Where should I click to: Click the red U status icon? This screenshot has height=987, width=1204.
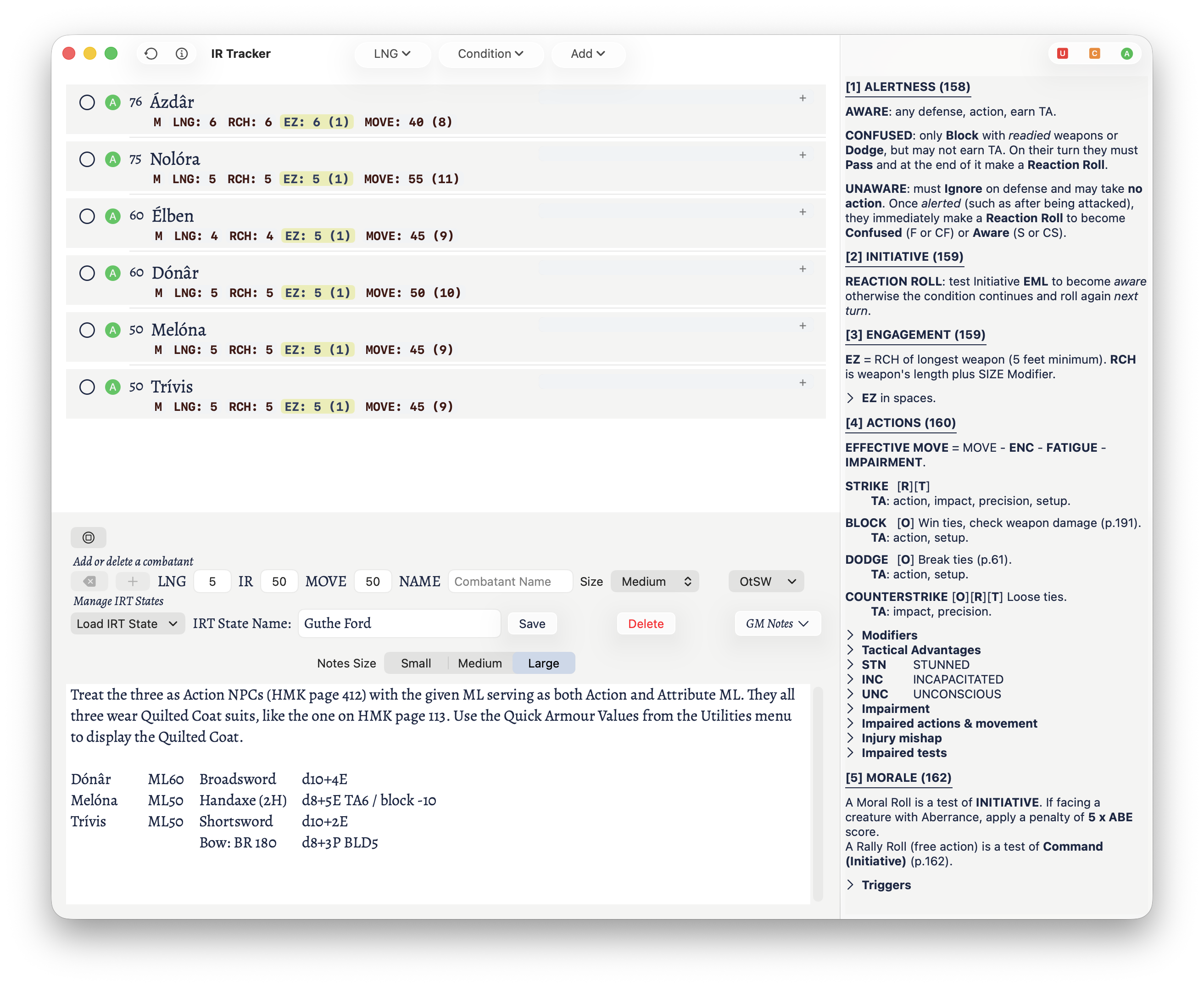click(x=1062, y=53)
